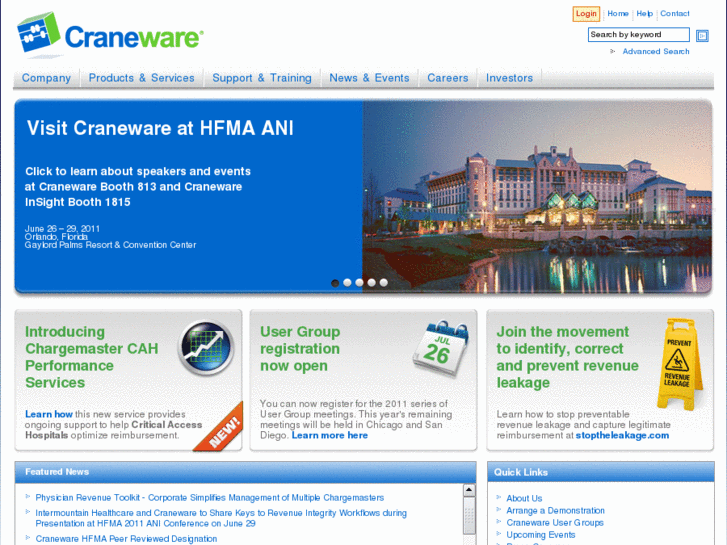
Task: Open the Contact link
Action: tap(675, 14)
